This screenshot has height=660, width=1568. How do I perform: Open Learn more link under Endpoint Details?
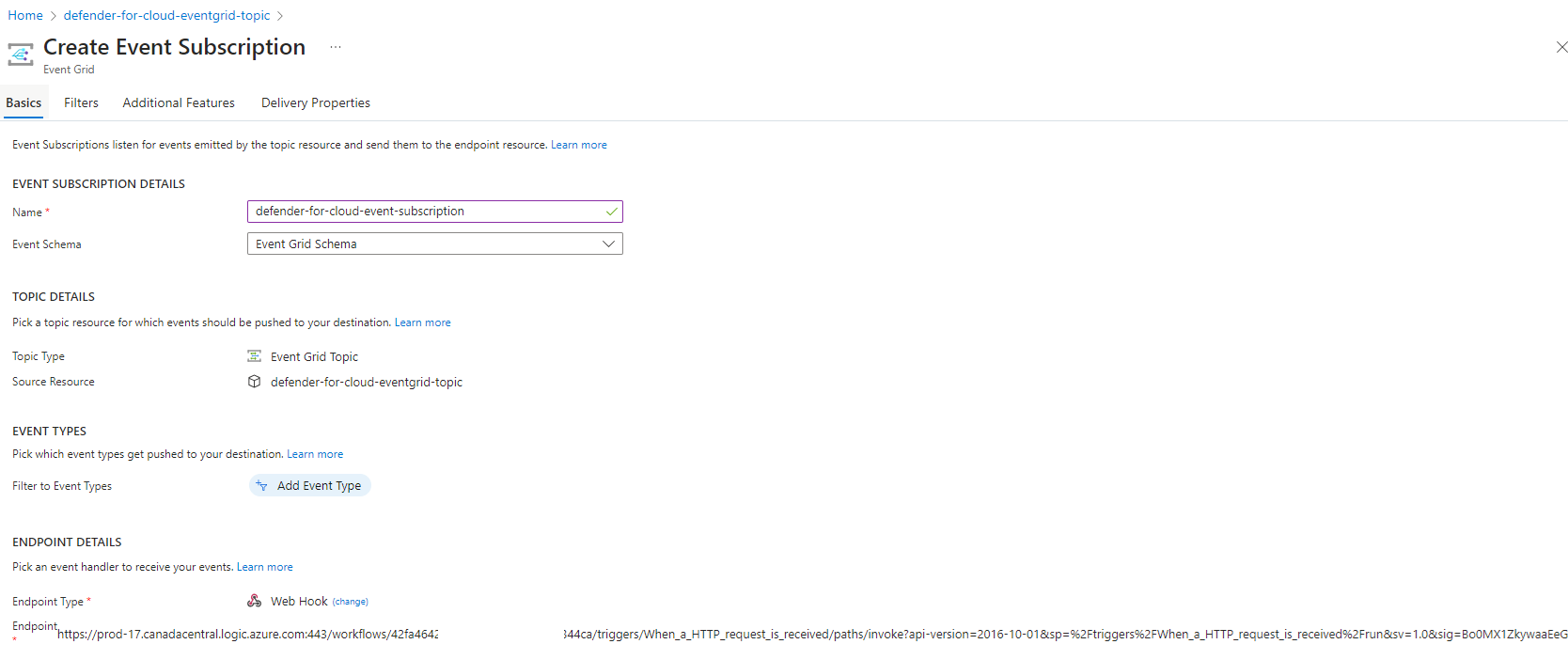[265, 567]
